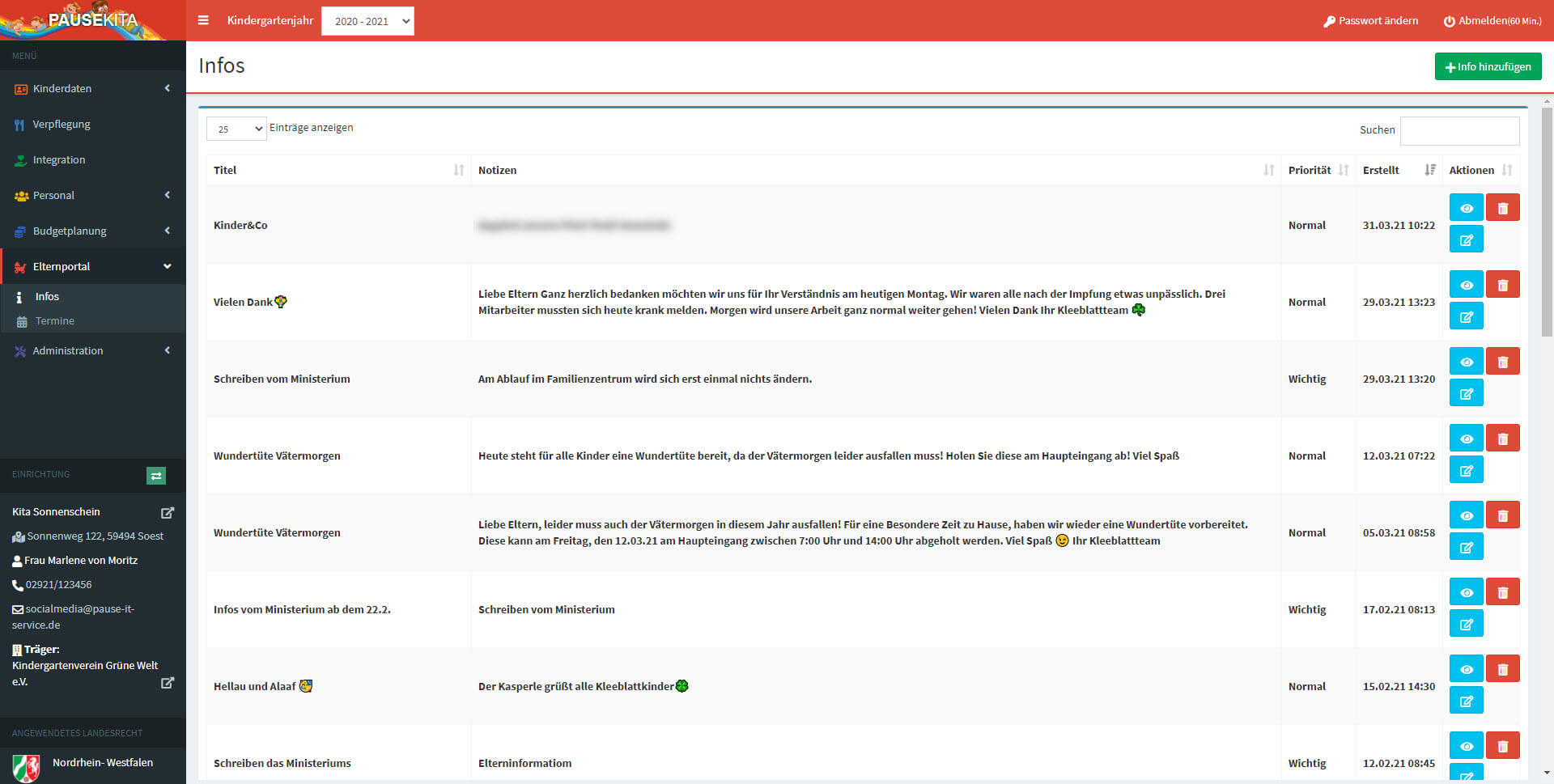Edit the Vielen Dank info entry

pos(1466,316)
